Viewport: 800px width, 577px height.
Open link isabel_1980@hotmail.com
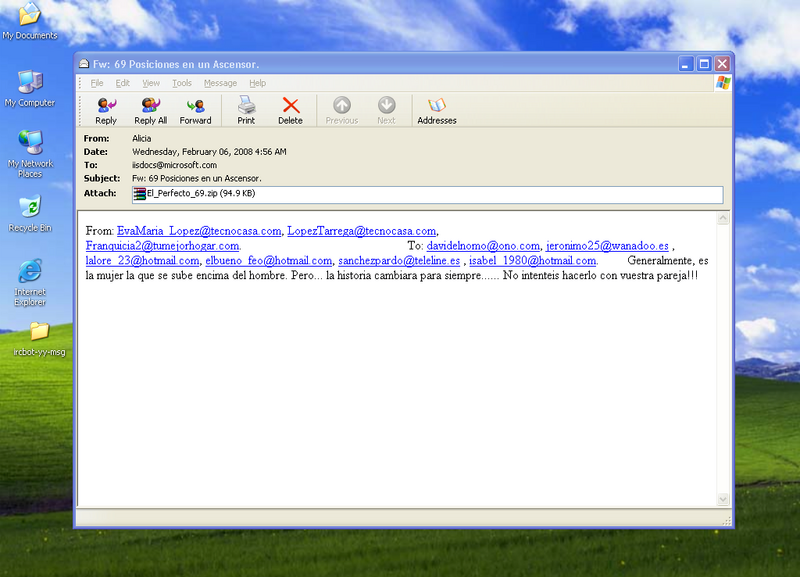coord(533,261)
